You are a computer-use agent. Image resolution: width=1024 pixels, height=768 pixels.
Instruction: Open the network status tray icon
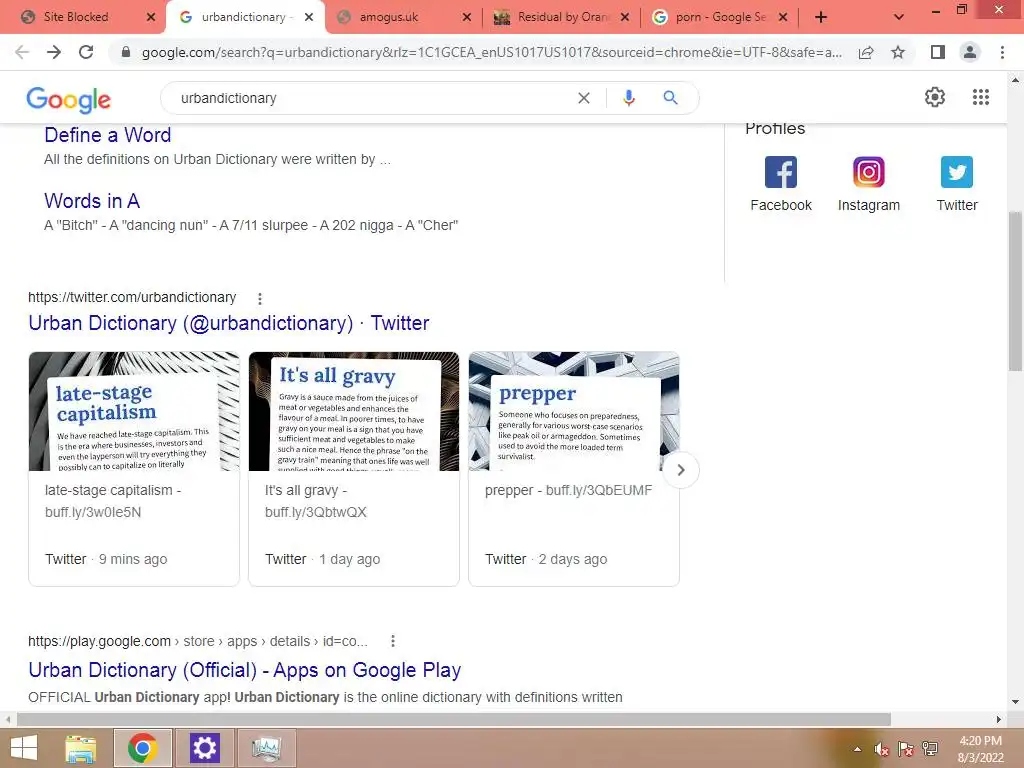(x=930, y=749)
